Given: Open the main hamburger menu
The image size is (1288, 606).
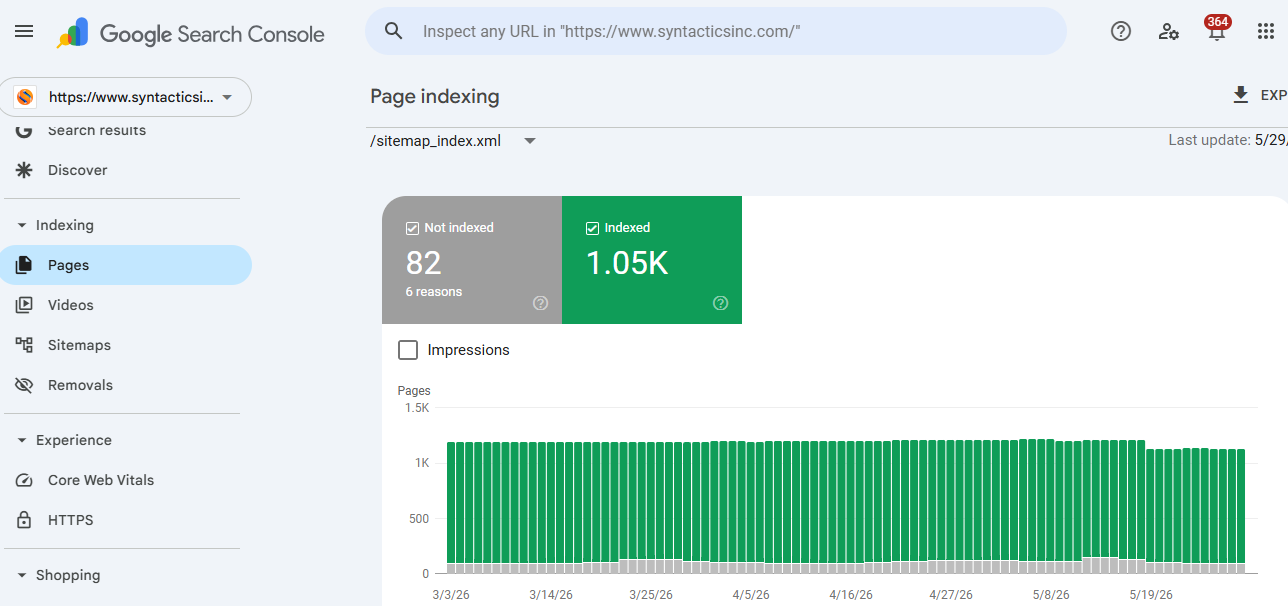Looking at the screenshot, I should 24,32.
